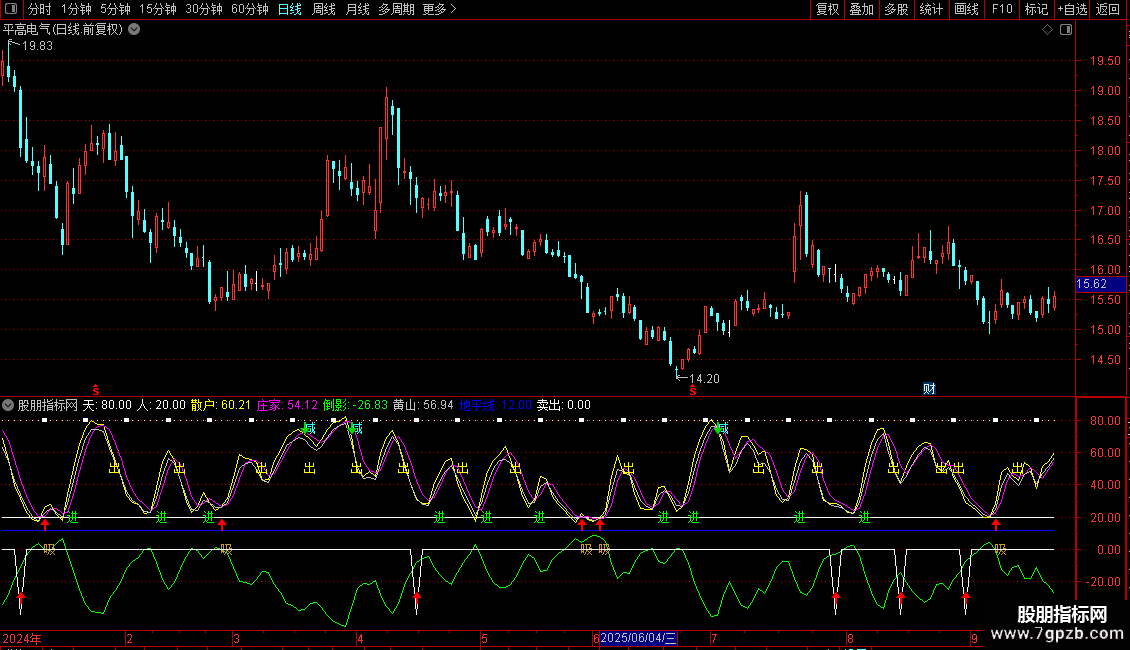Image resolution: width=1130 pixels, height=650 pixels.
Task: Click the 返回 back button
Action: point(1108,9)
